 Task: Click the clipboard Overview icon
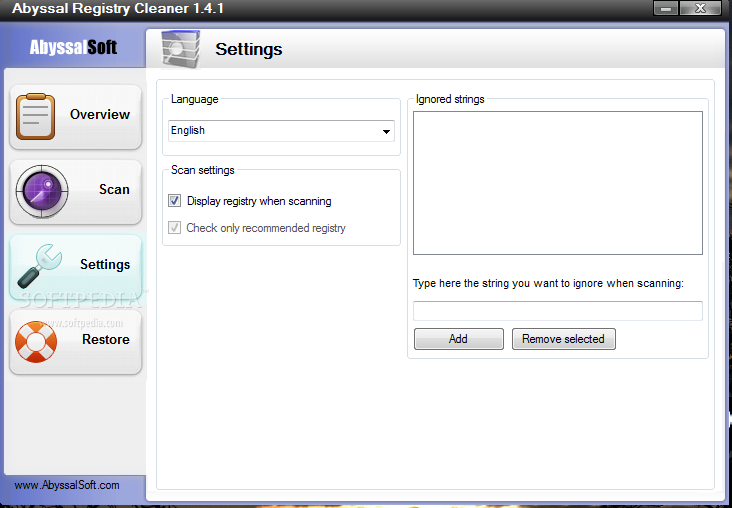35,116
